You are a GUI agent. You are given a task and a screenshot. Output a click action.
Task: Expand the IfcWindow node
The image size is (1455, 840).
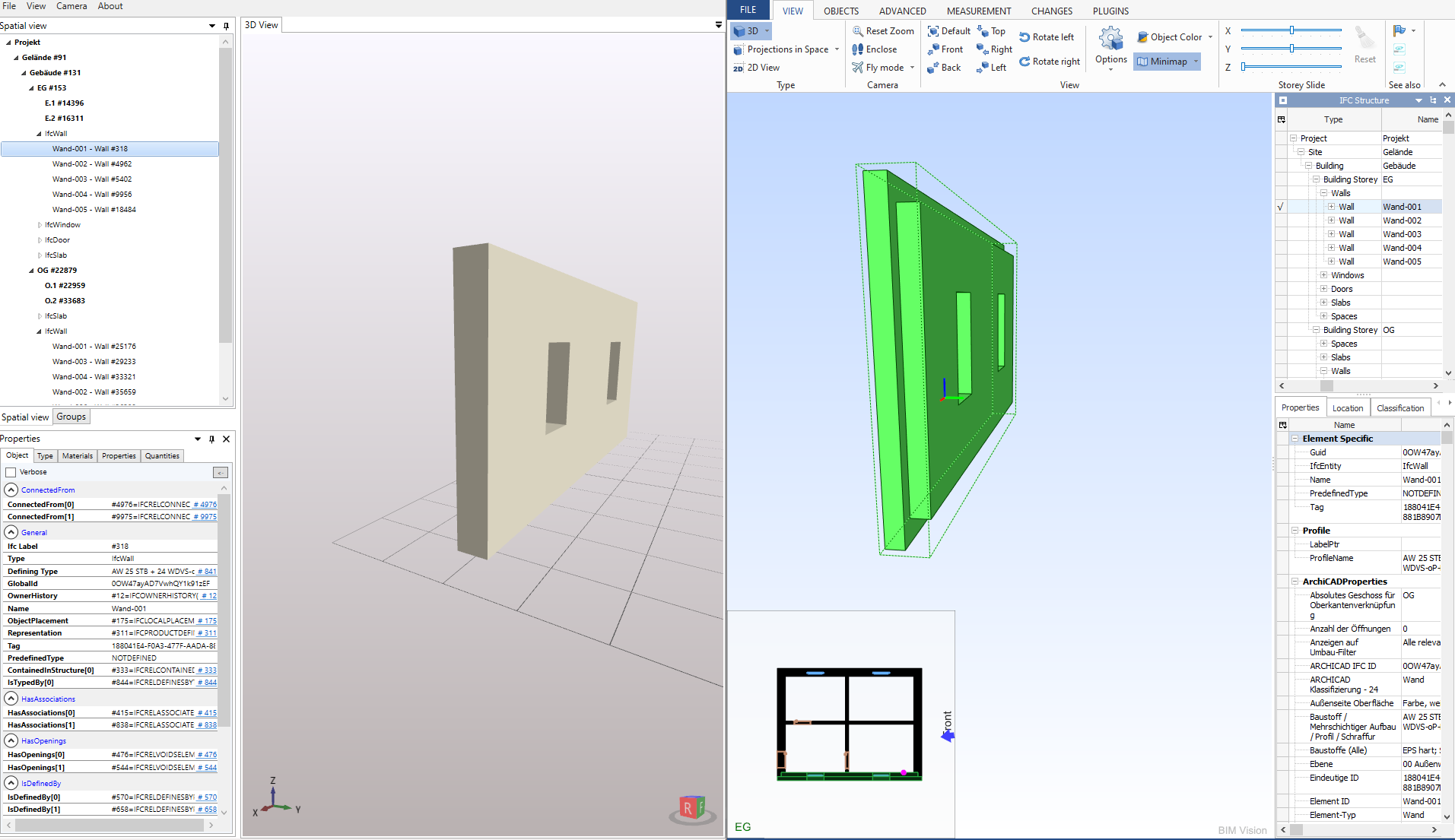click(x=40, y=225)
